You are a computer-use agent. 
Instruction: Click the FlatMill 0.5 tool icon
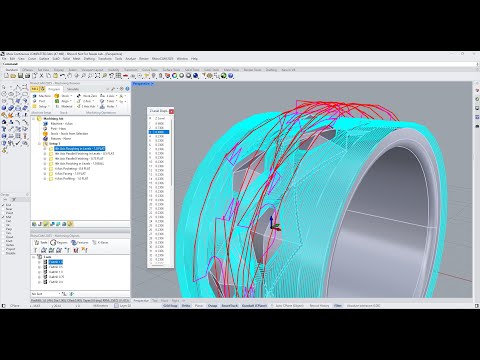pos(45,267)
